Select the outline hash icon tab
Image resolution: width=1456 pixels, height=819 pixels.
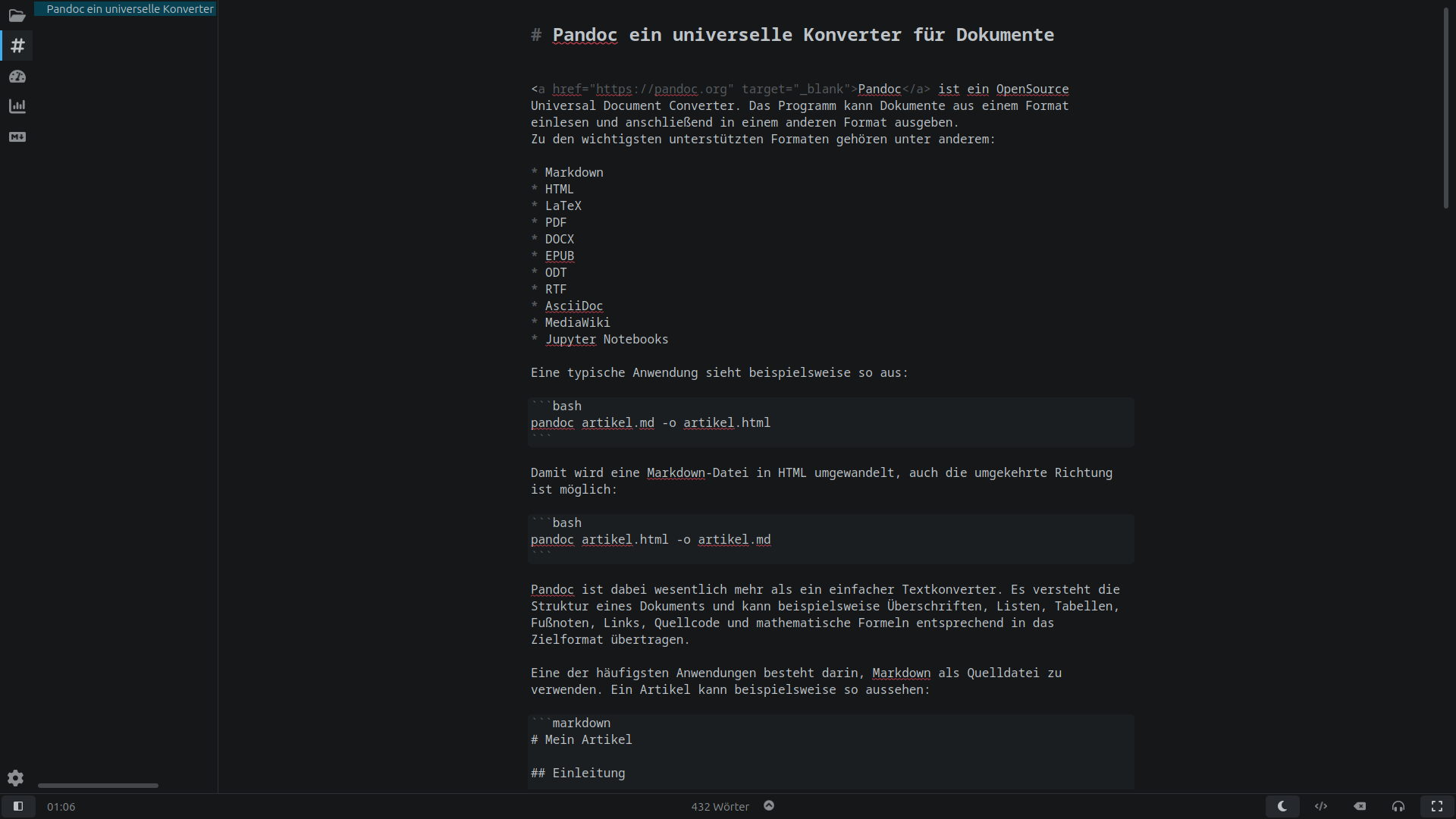pos(17,45)
